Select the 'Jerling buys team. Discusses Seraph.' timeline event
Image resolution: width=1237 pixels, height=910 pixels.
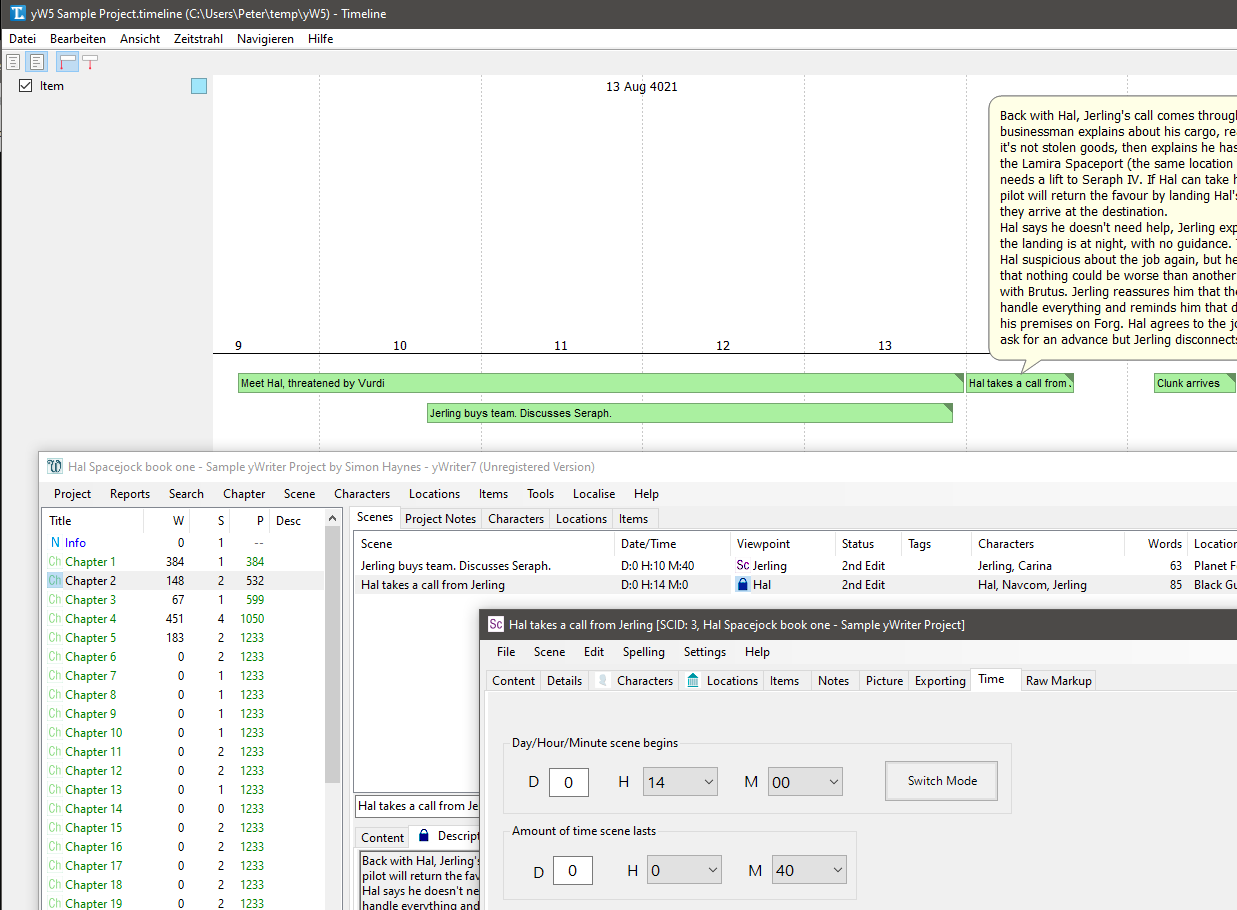tap(690, 413)
